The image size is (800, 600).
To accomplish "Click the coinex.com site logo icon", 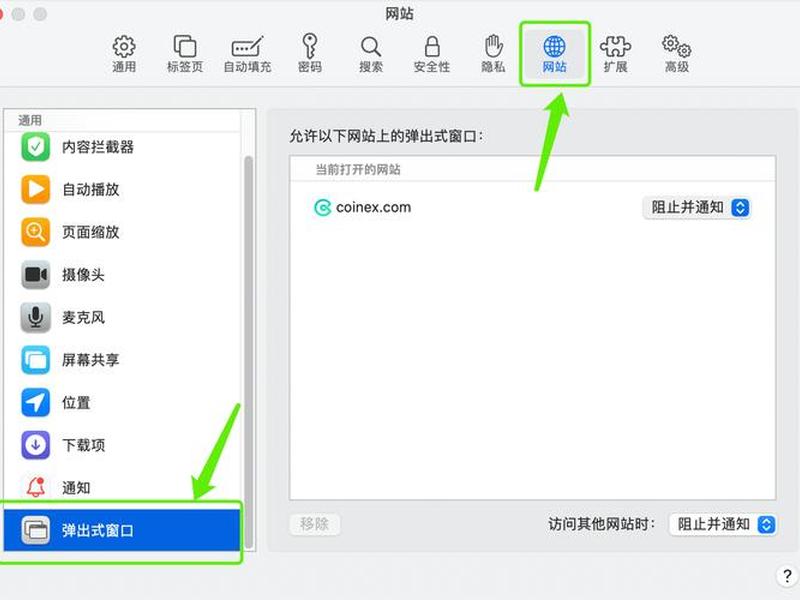I will (322, 208).
